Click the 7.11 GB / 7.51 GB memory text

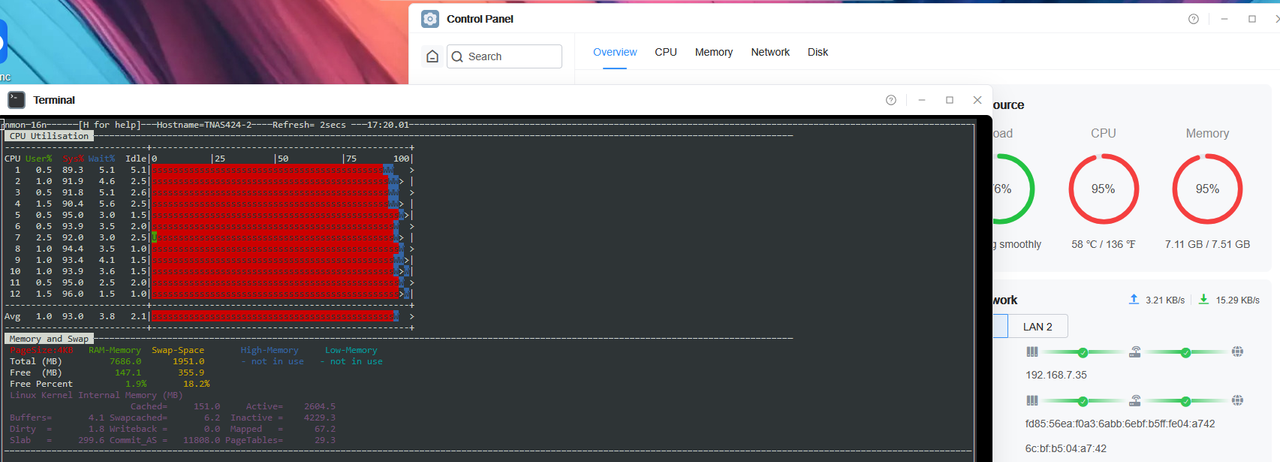[x=1207, y=244]
